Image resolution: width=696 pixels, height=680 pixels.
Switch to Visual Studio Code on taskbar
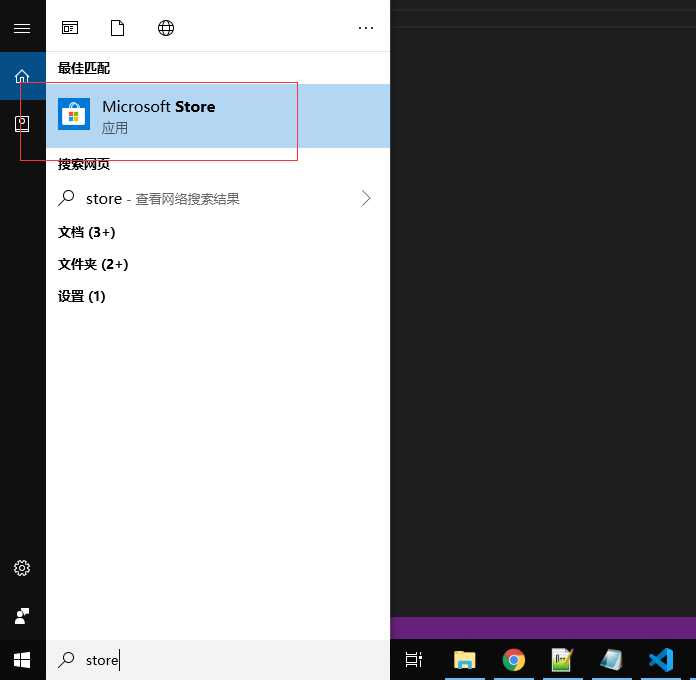[661, 660]
